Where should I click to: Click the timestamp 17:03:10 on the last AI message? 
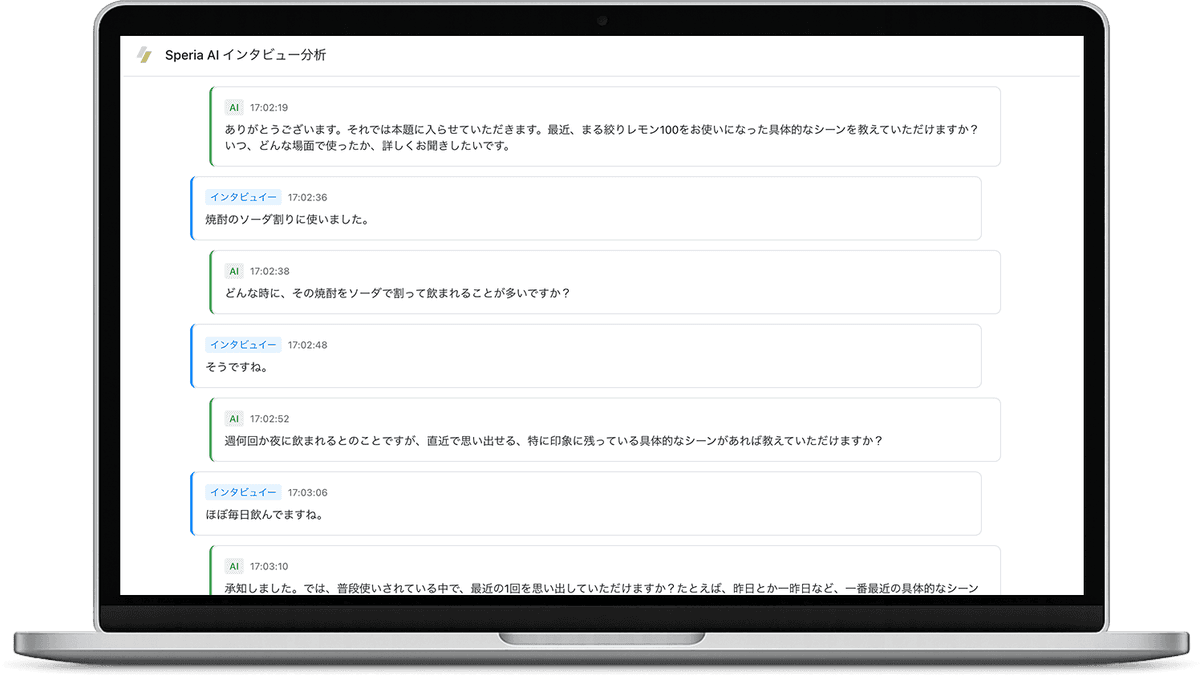(270, 565)
